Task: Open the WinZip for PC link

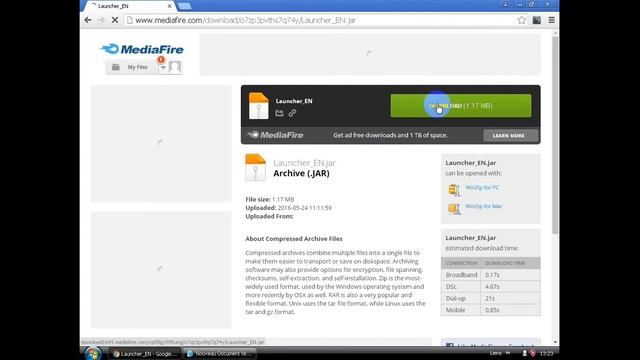Action: coord(482,188)
